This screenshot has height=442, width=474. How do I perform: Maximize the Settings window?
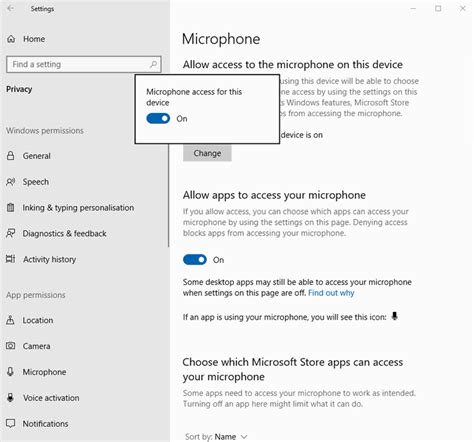coord(438,8)
